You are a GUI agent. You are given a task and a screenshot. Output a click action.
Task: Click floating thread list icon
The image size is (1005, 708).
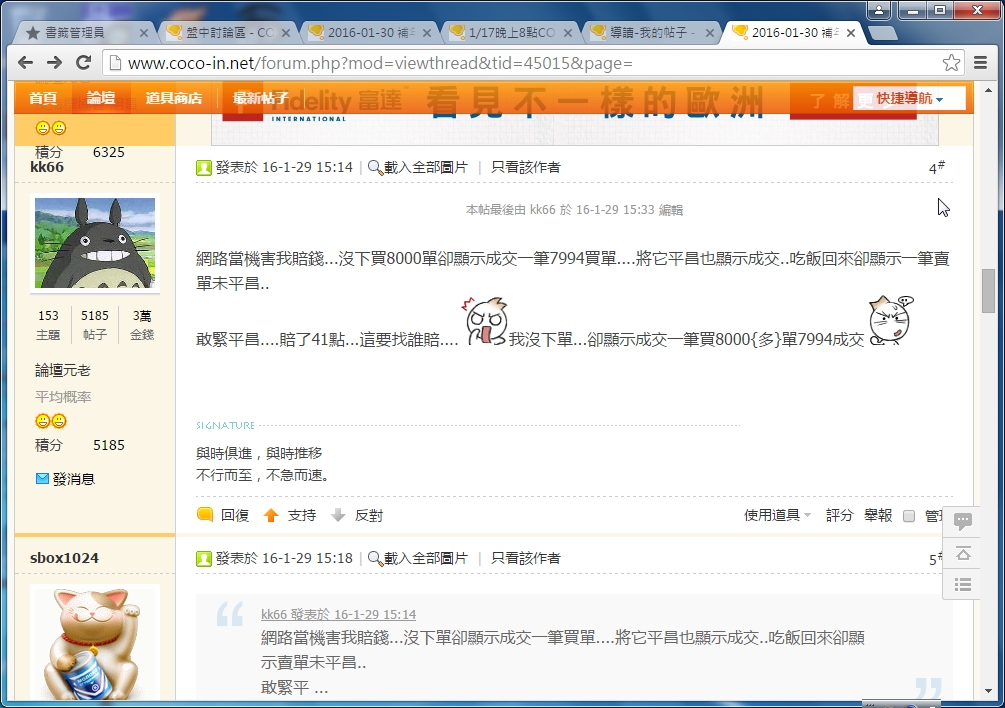[962, 584]
